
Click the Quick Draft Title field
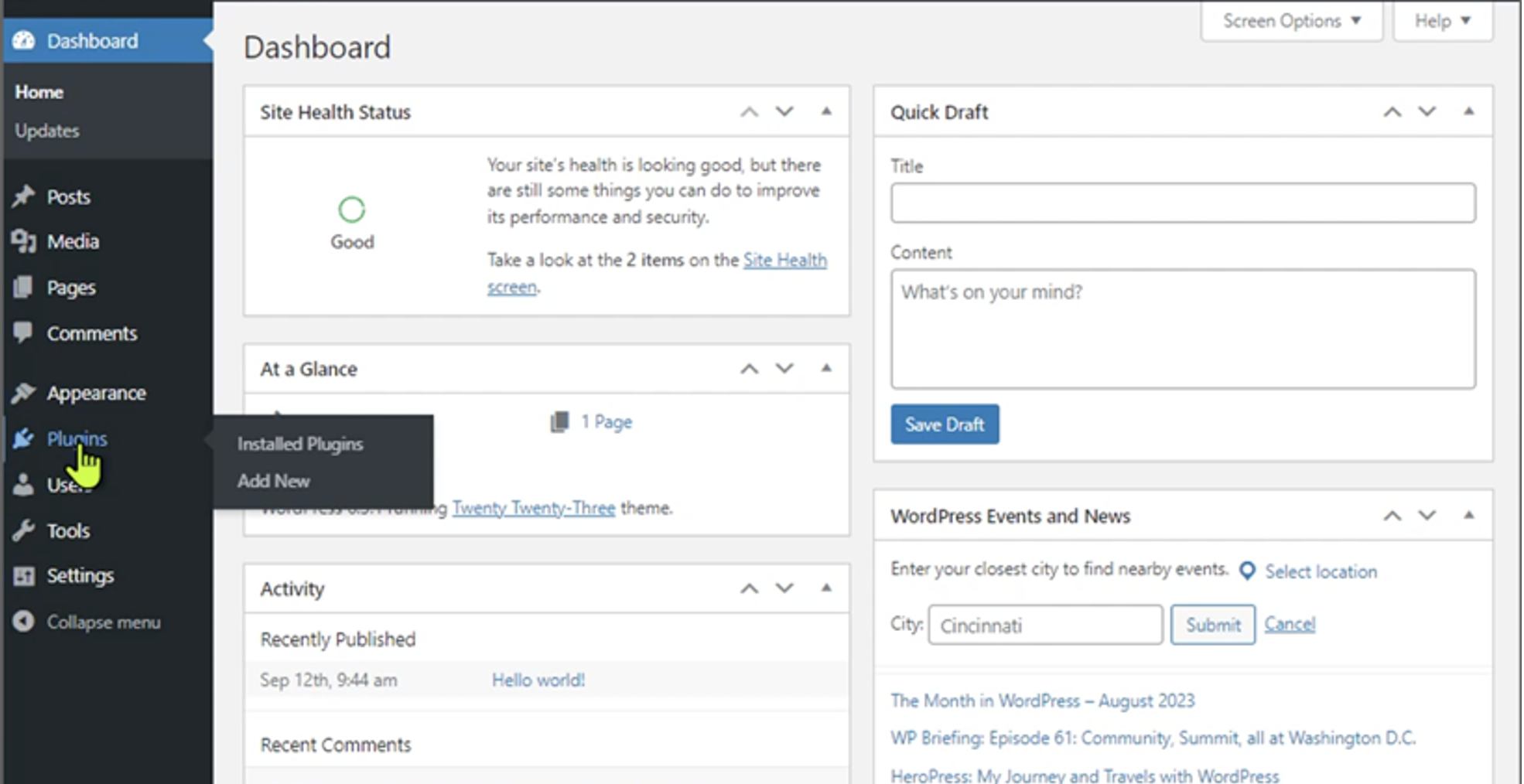click(1183, 203)
